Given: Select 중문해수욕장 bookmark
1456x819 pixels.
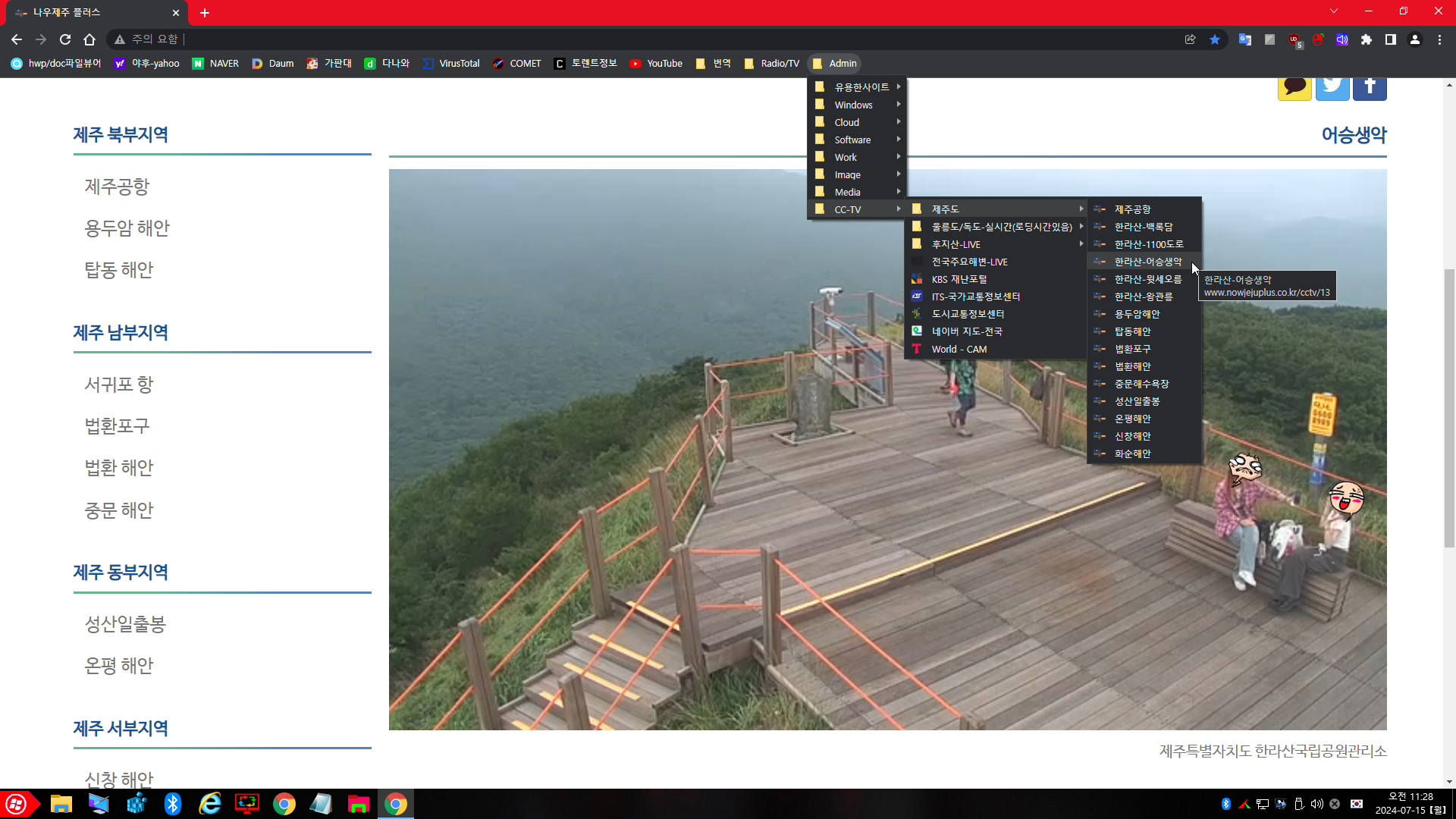Looking at the screenshot, I should tap(1144, 384).
